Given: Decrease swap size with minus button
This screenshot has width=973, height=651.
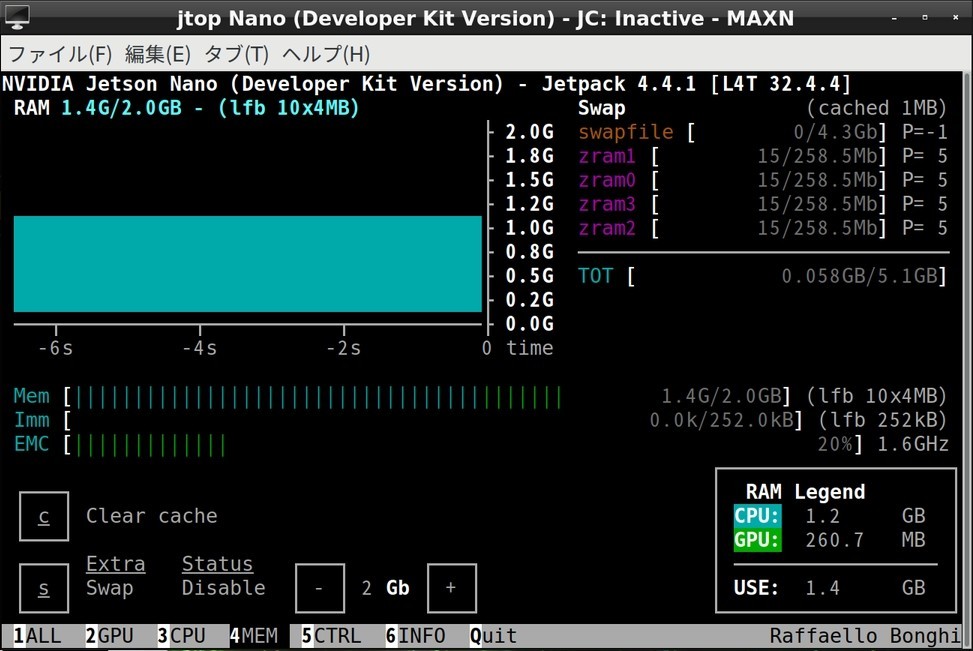Looking at the screenshot, I should pyautogui.click(x=320, y=588).
